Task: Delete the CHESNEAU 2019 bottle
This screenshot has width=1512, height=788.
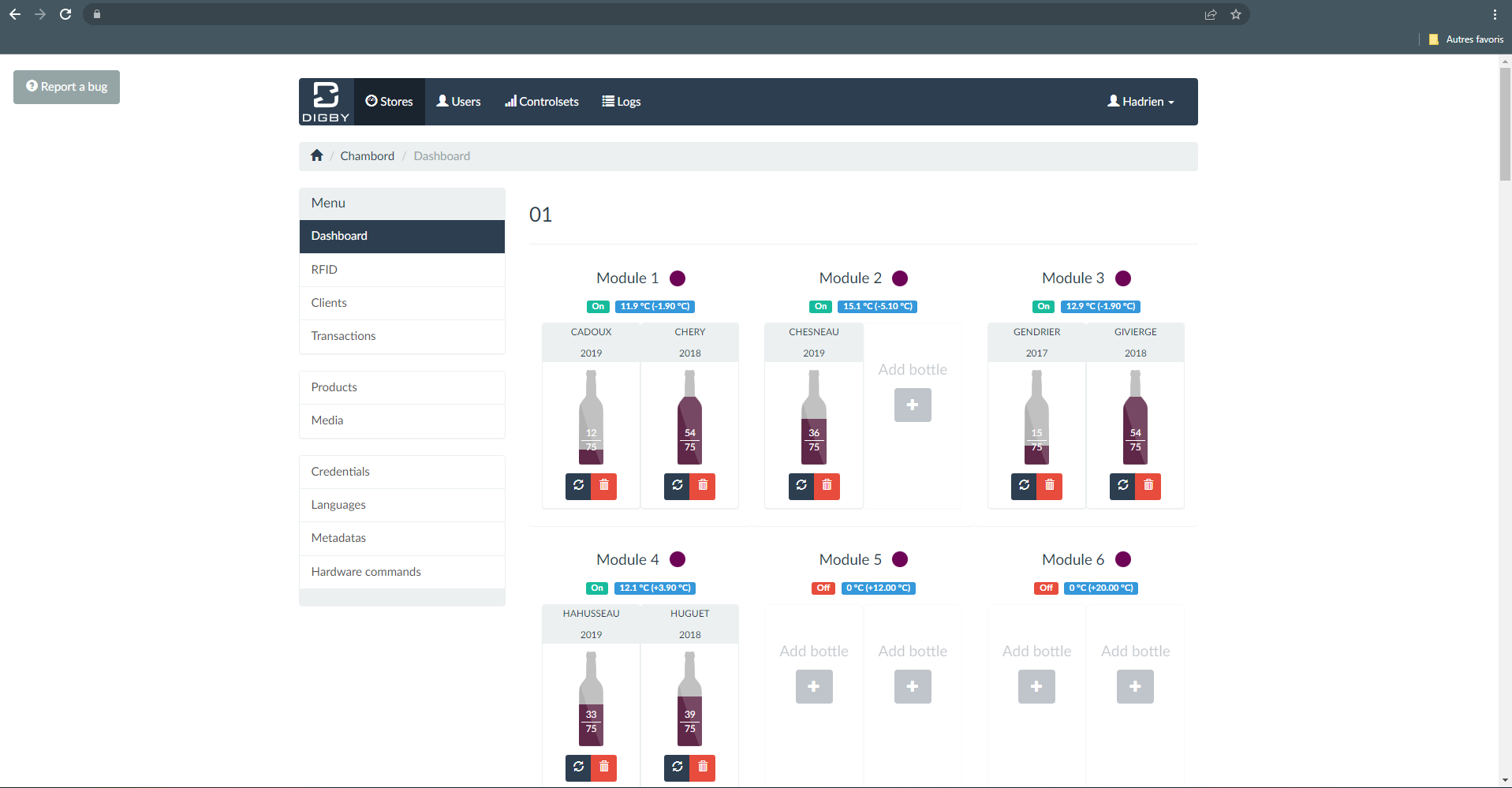Action: pyautogui.click(x=827, y=486)
